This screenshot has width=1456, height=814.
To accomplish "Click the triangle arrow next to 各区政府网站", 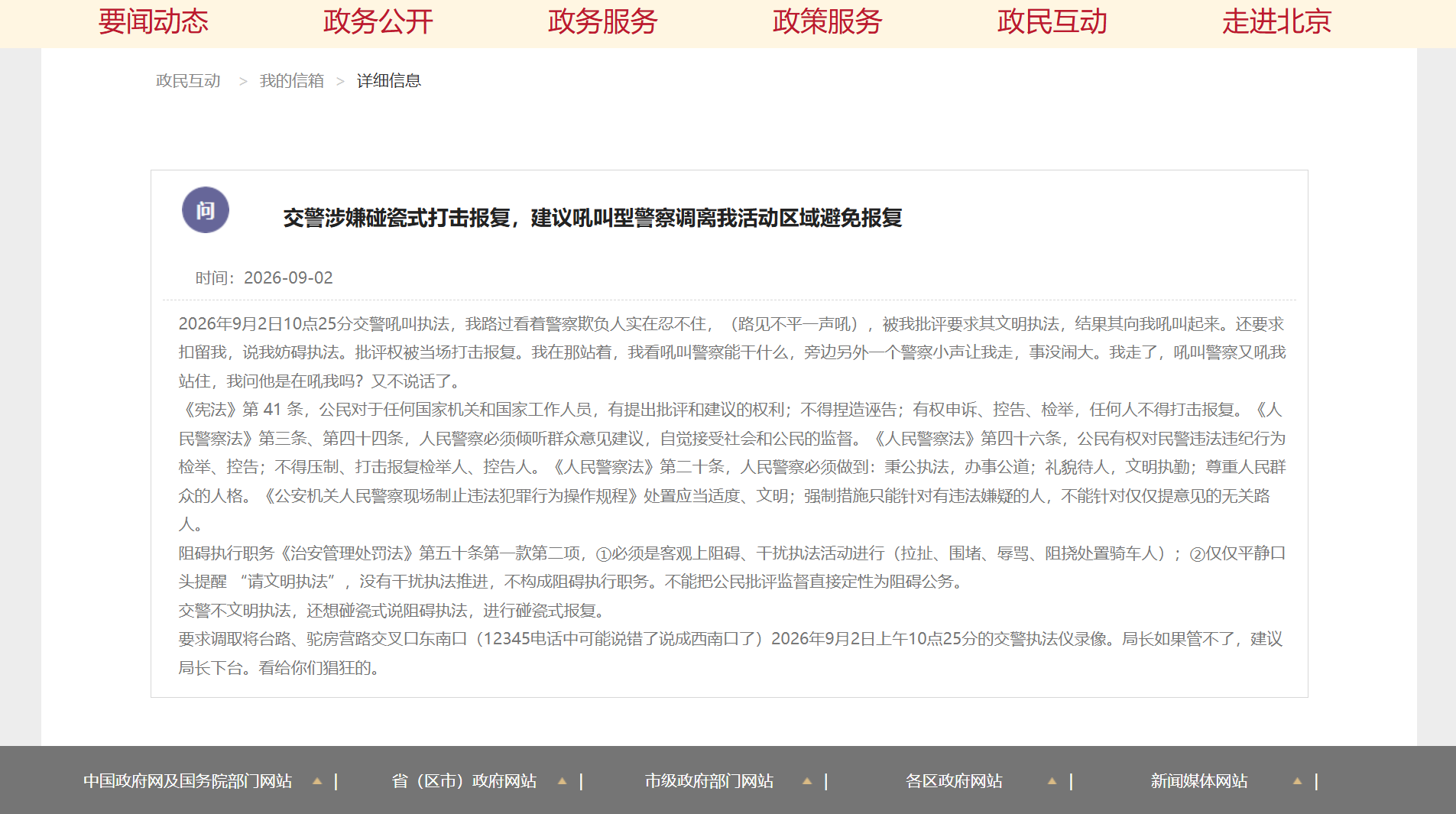I will click(1052, 781).
